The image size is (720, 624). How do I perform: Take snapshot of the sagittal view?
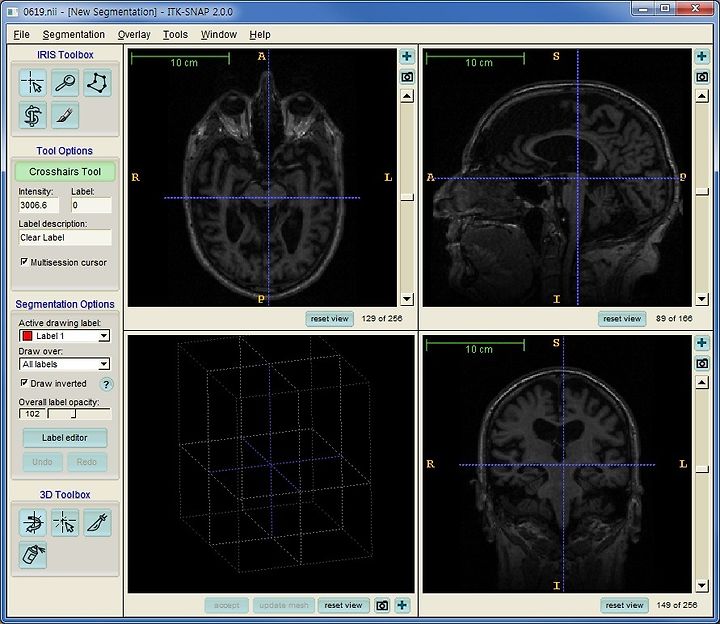pyautogui.click(x=702, y=77)
